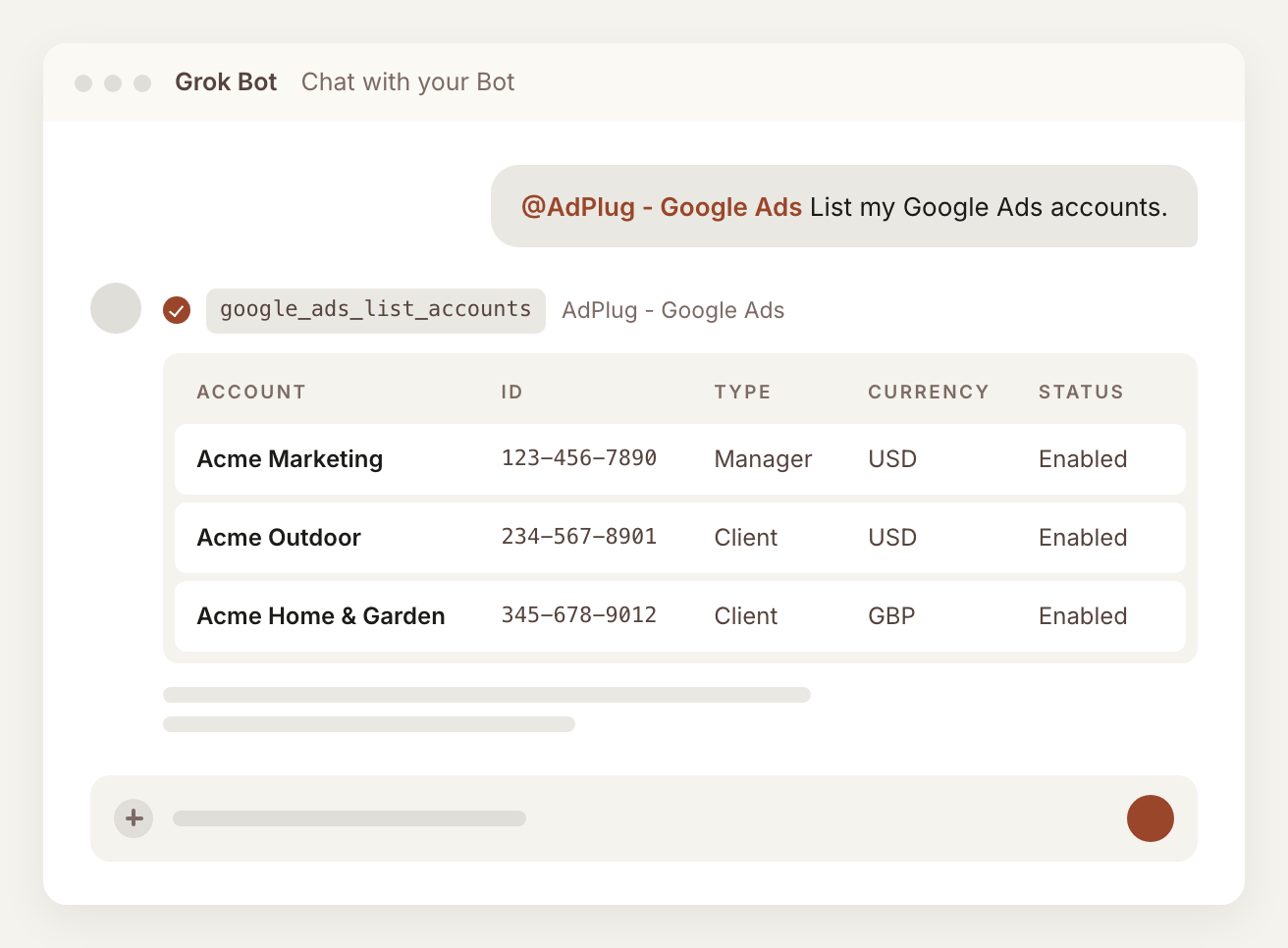The image size is (1288, 948).
Task: Click the GBP currency cell
Action: [x=892, y=616]
